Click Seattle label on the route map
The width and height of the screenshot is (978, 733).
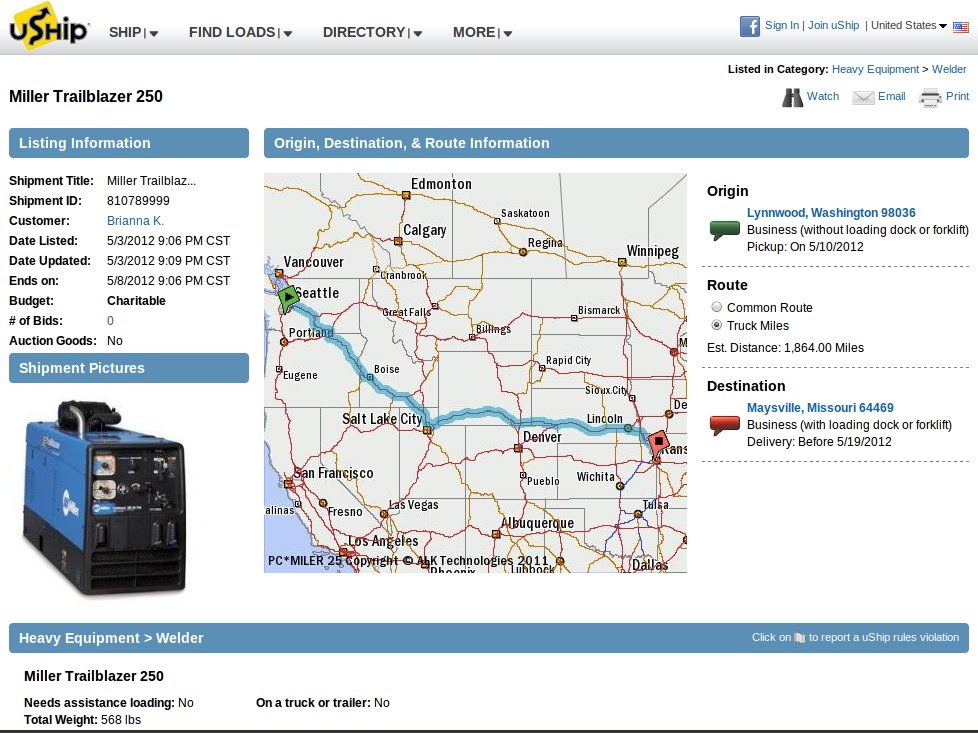point(317,293)
